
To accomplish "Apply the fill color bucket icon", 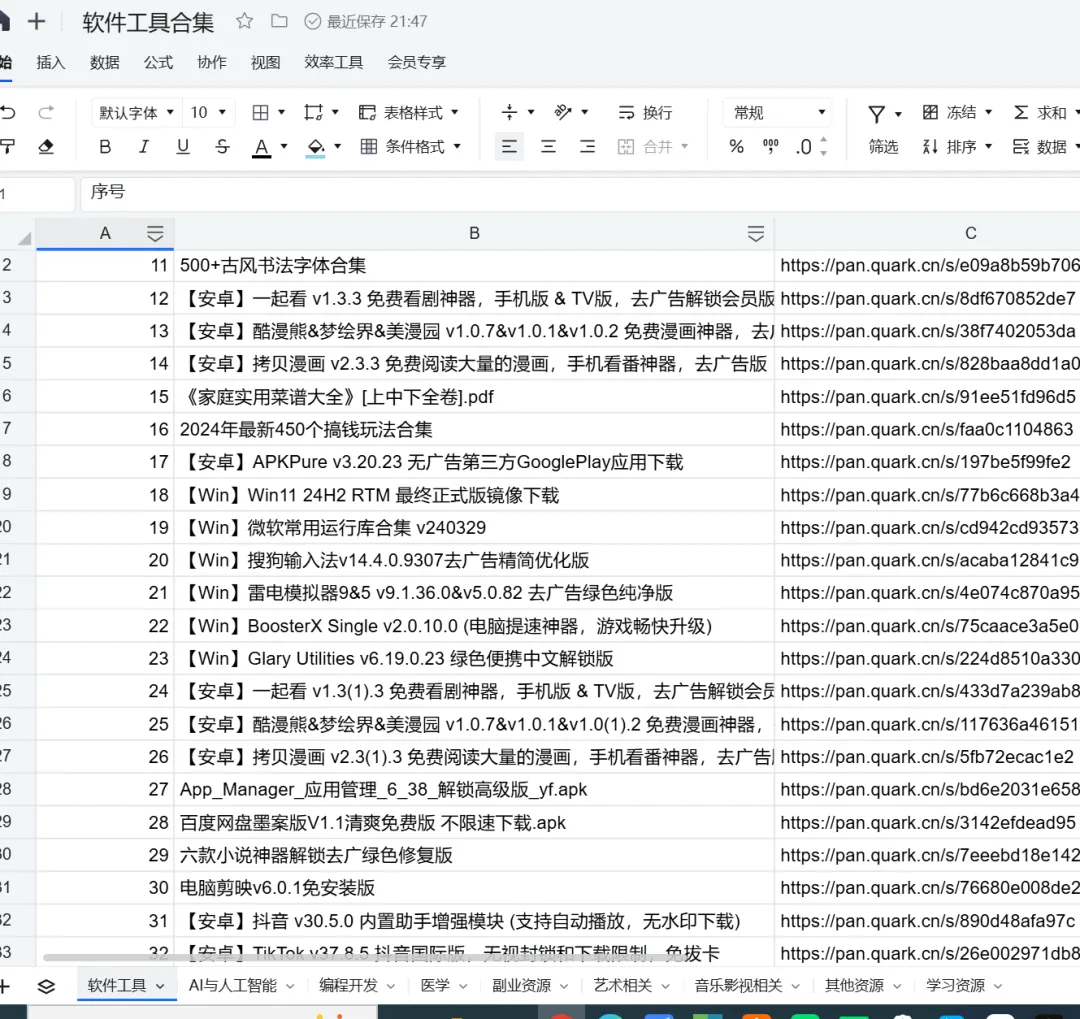I will 315,147.
